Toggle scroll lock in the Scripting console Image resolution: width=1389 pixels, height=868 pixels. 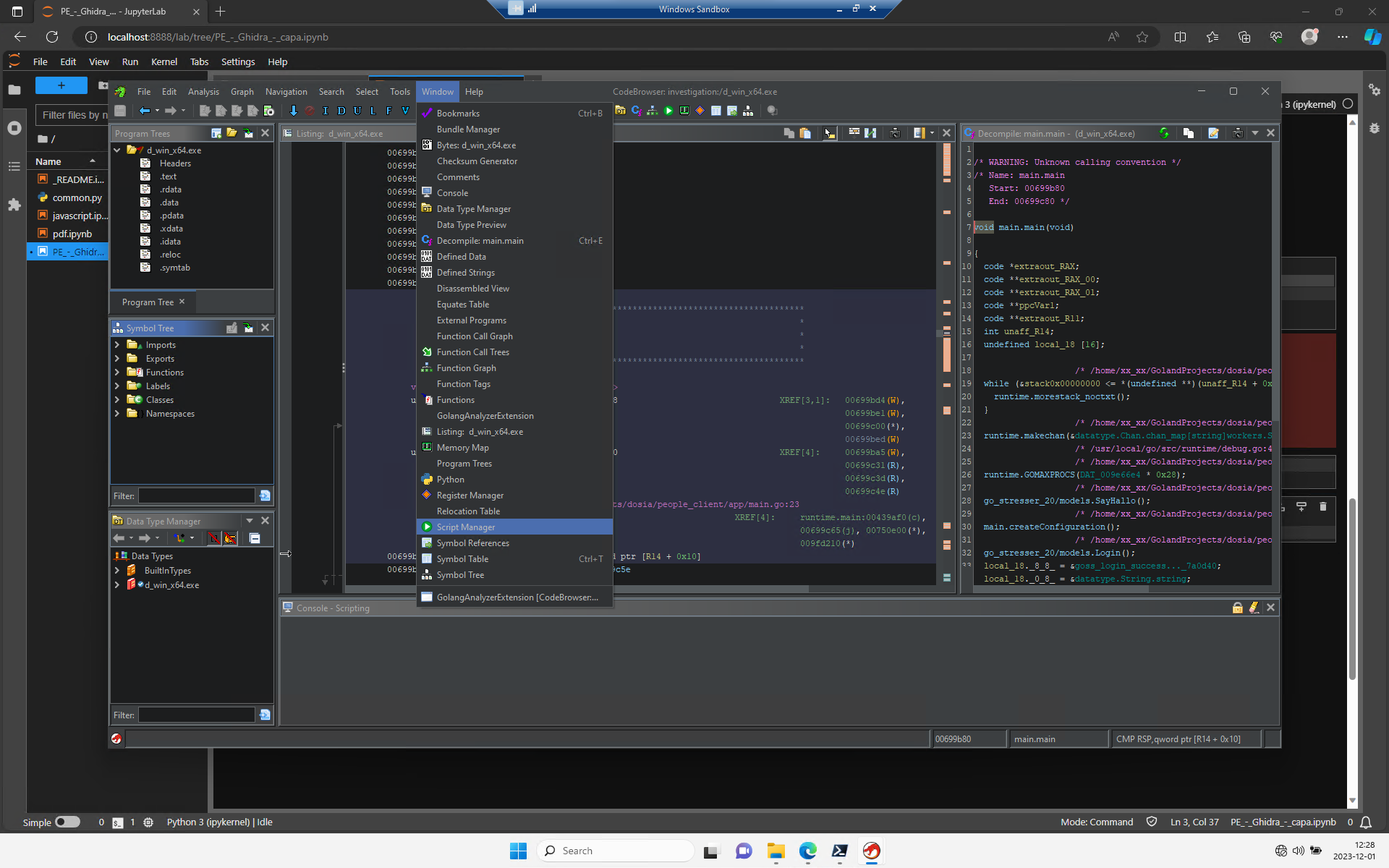pos(1237,608)
